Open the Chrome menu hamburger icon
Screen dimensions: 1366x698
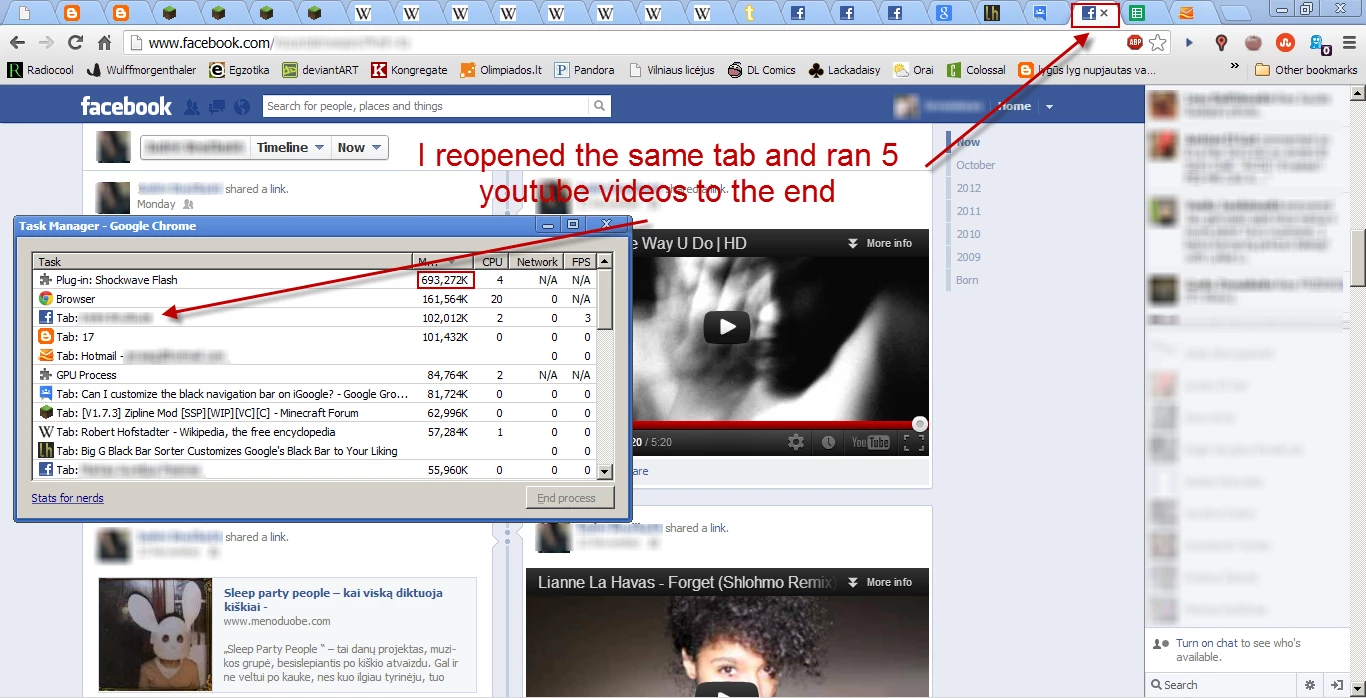(1349, 43)
